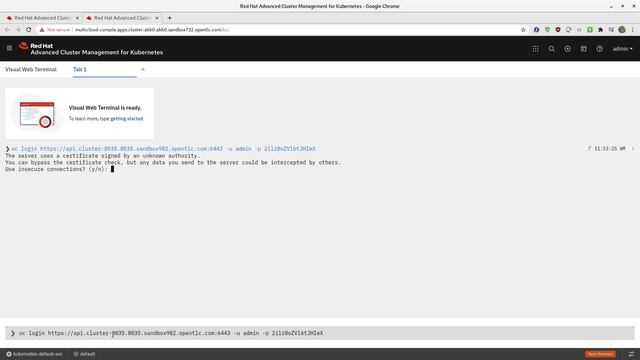Click the screenshot icon beside 11:53:25 AM
640x360 pixels.
[589, 149]
